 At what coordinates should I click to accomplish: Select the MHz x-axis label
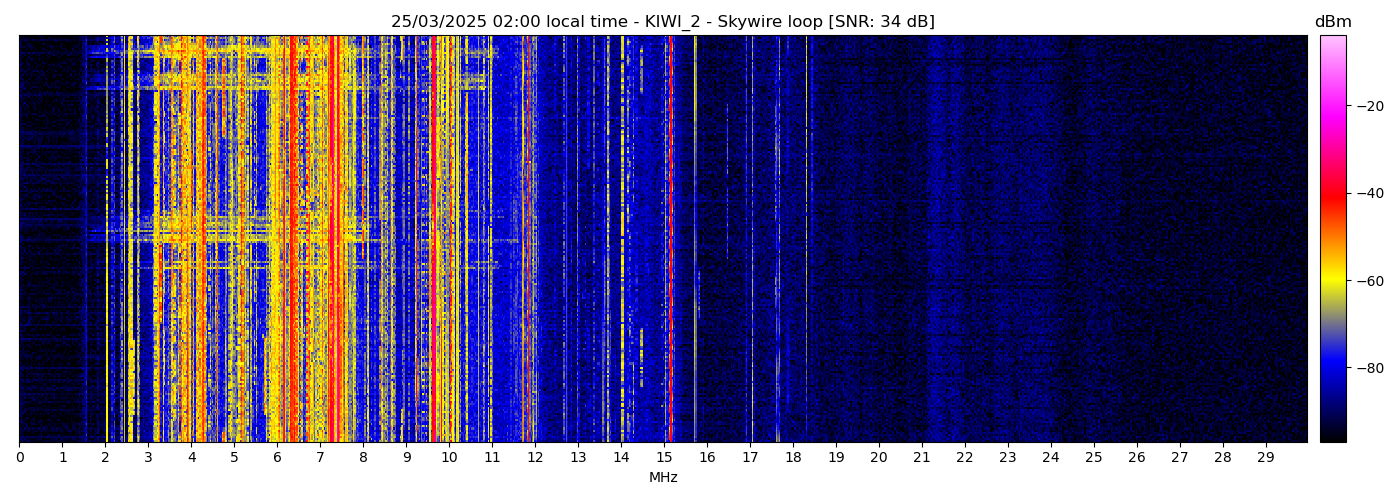point(663,478)
